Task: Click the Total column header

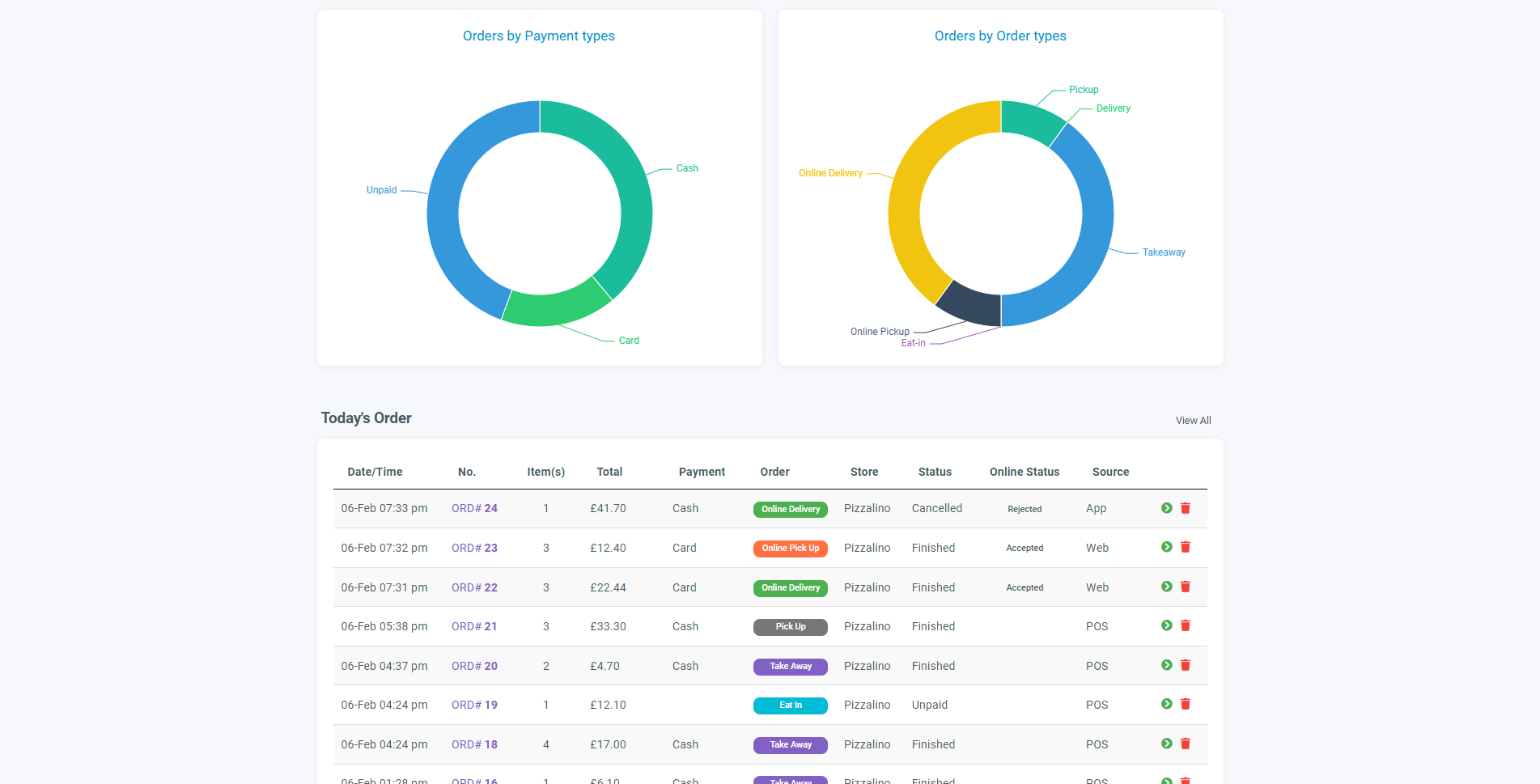Action: [x=609, y=472]
